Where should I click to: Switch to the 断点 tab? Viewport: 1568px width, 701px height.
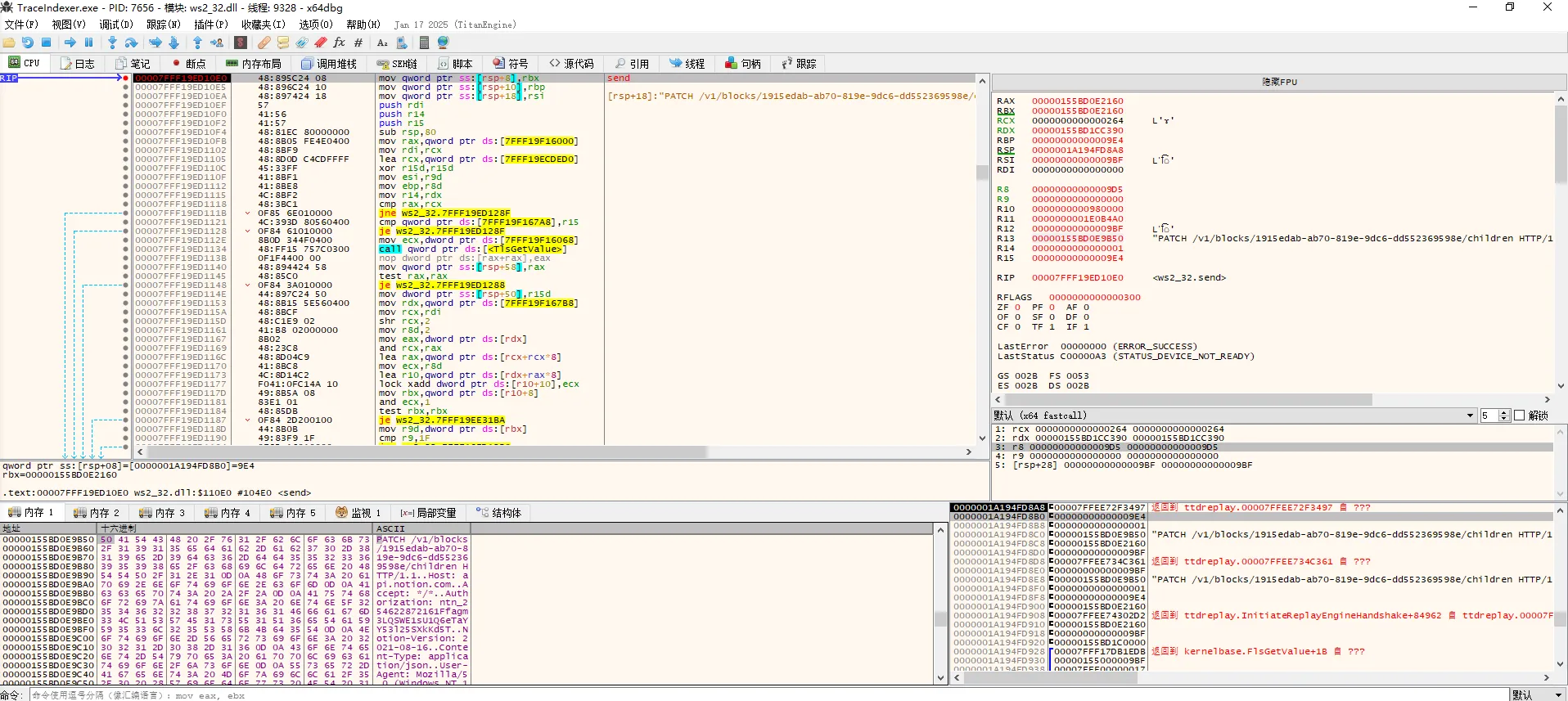point(188,64)
